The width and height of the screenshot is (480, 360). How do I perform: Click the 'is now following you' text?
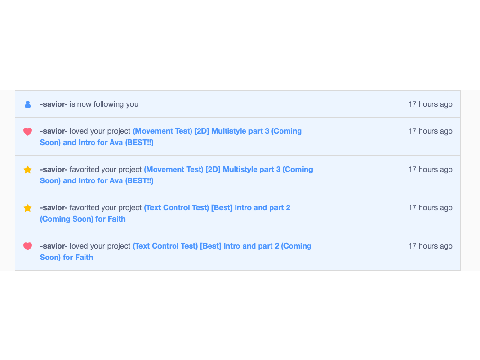[x=104, y=104]
